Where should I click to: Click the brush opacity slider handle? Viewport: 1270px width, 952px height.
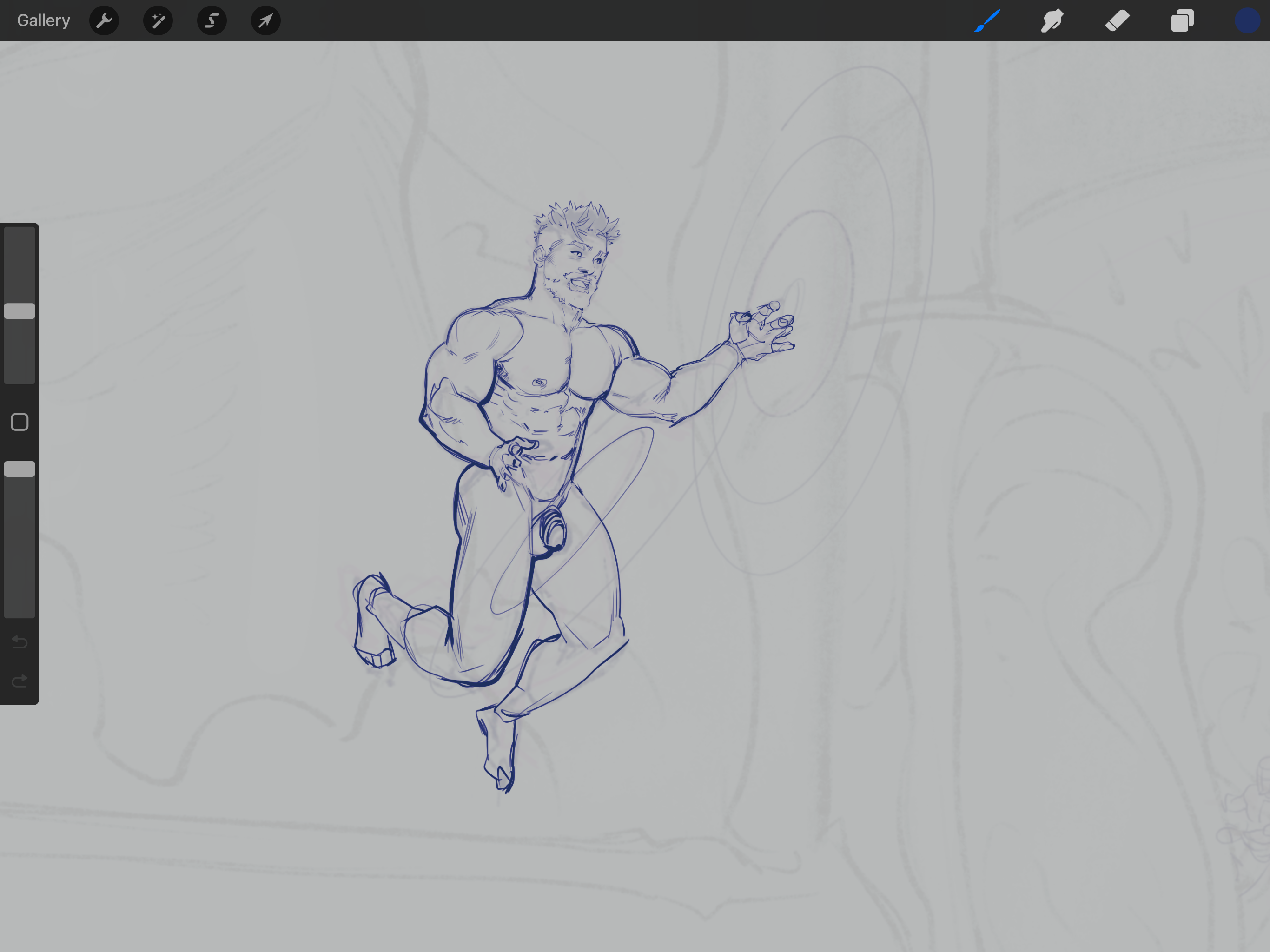click(x=20, y=469)
